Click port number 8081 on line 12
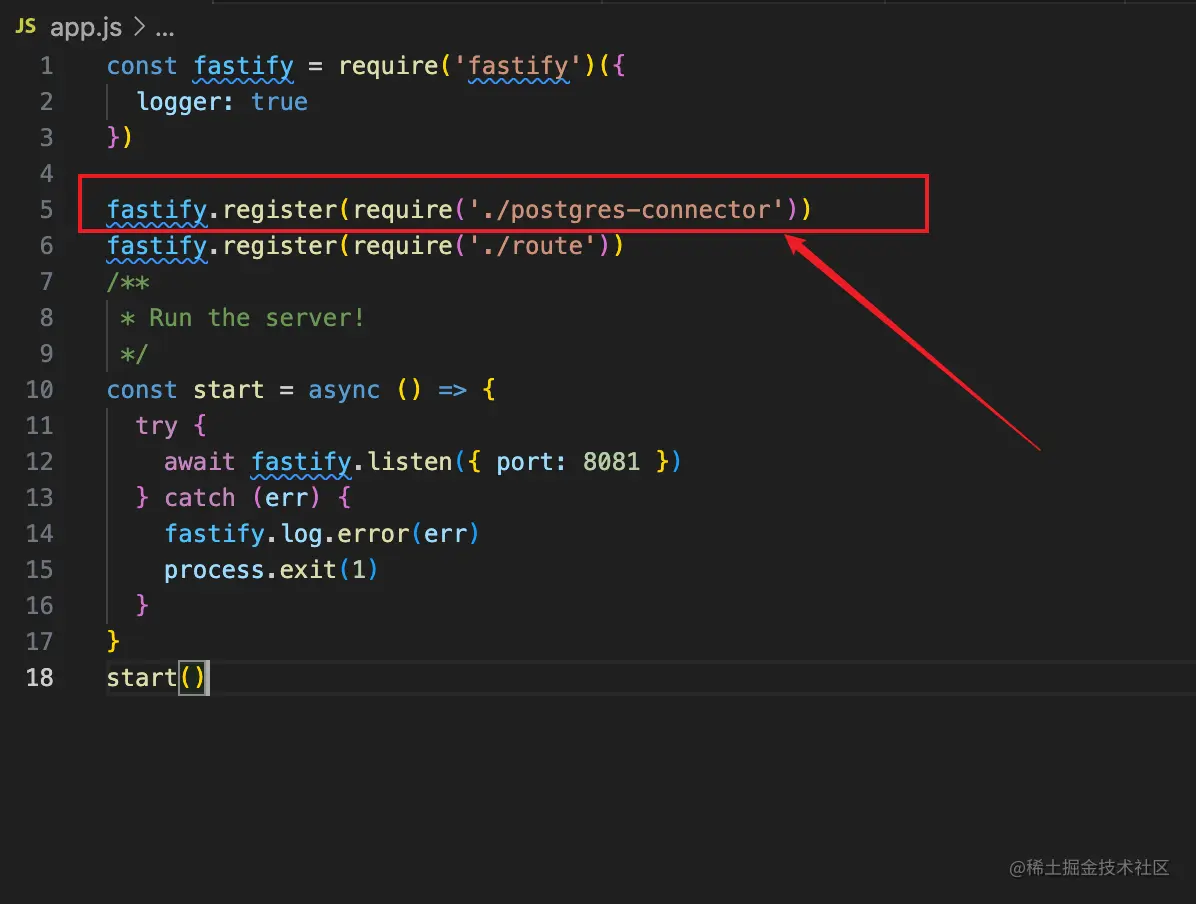The height and width of the screenshot is (904, 1196). pyautogui.click(x=611, y=462)
